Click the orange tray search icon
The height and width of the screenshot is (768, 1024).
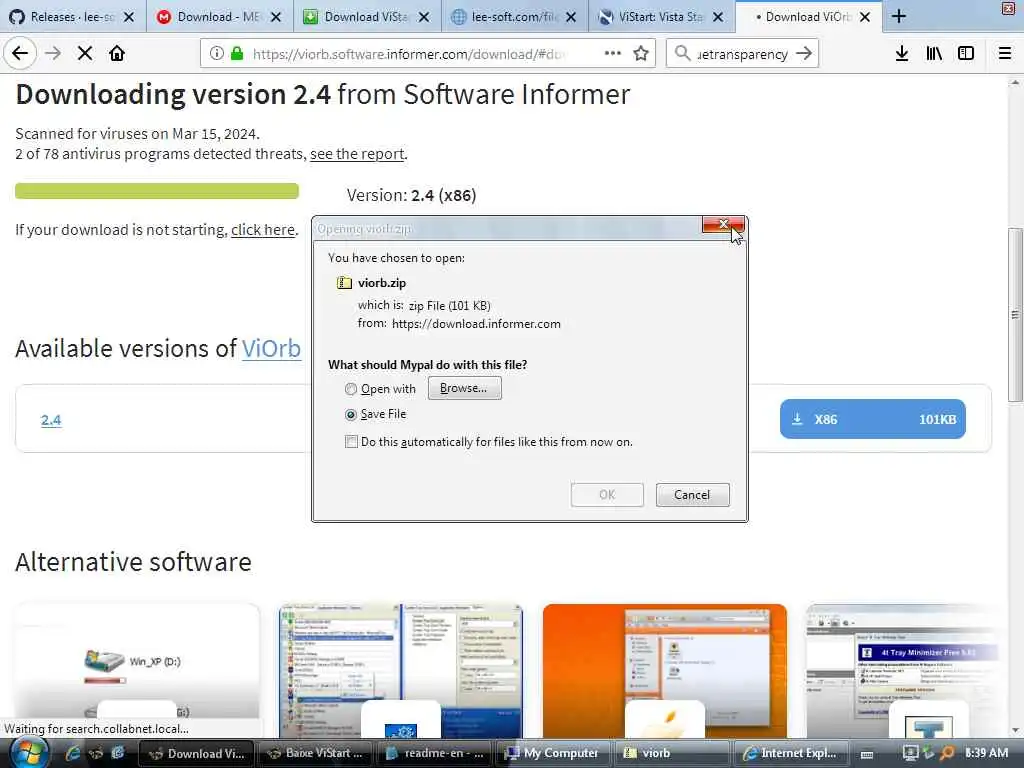point(948,753)
